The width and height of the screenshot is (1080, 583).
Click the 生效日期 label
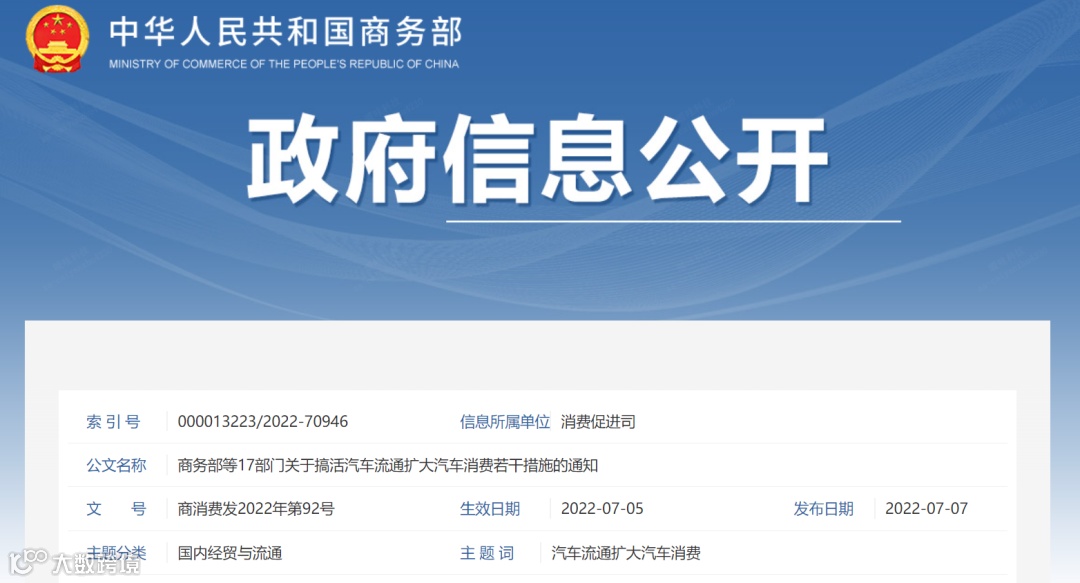490,509
